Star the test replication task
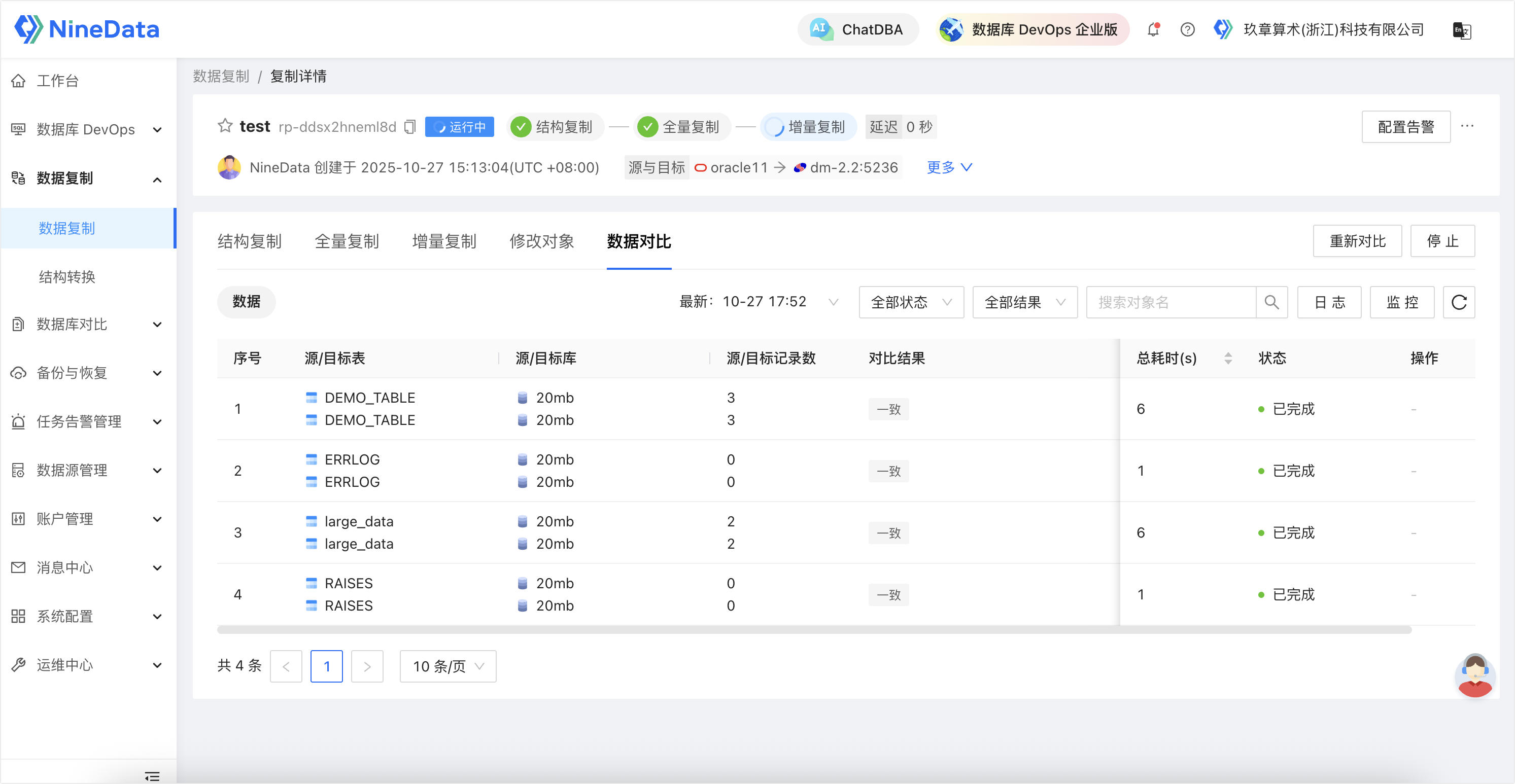The image size is (1515, 784). click(225, 126)
